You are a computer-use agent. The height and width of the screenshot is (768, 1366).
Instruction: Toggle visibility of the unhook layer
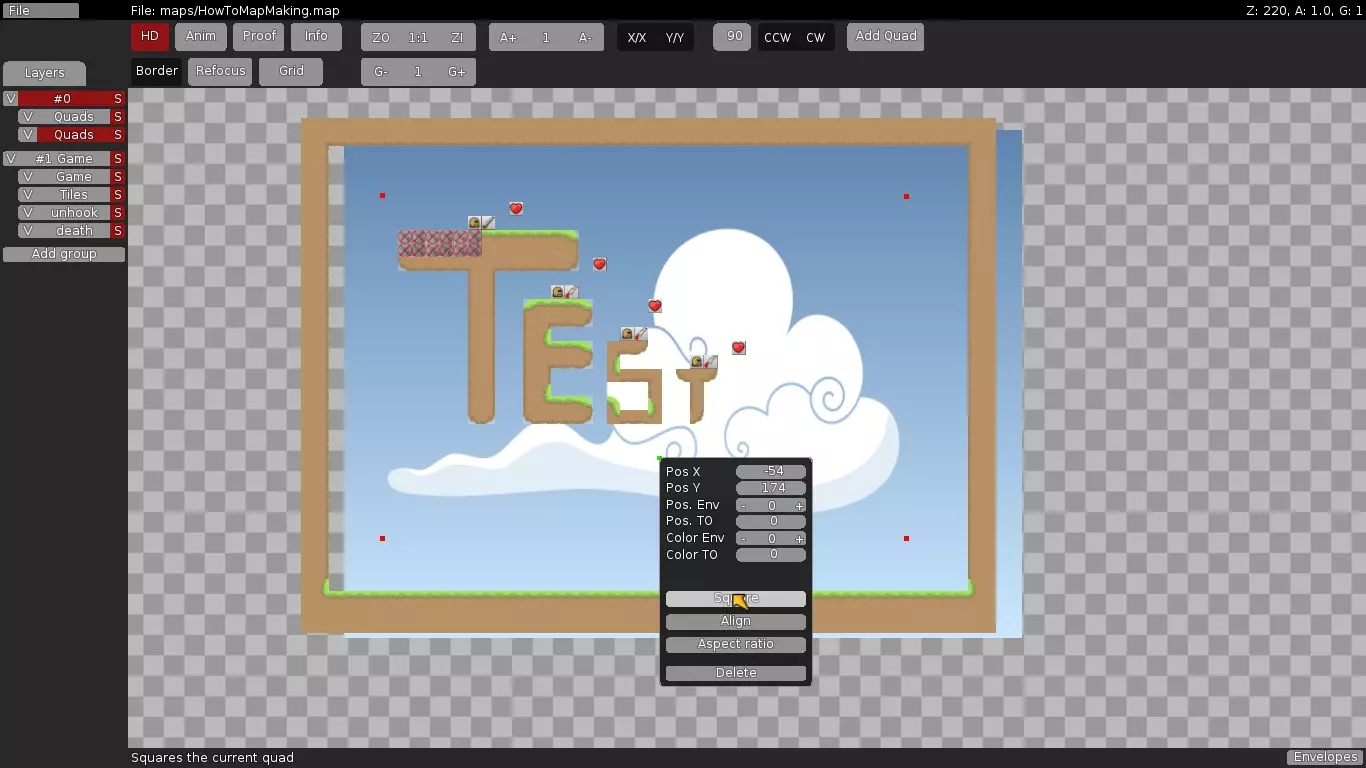click(28, 213)
